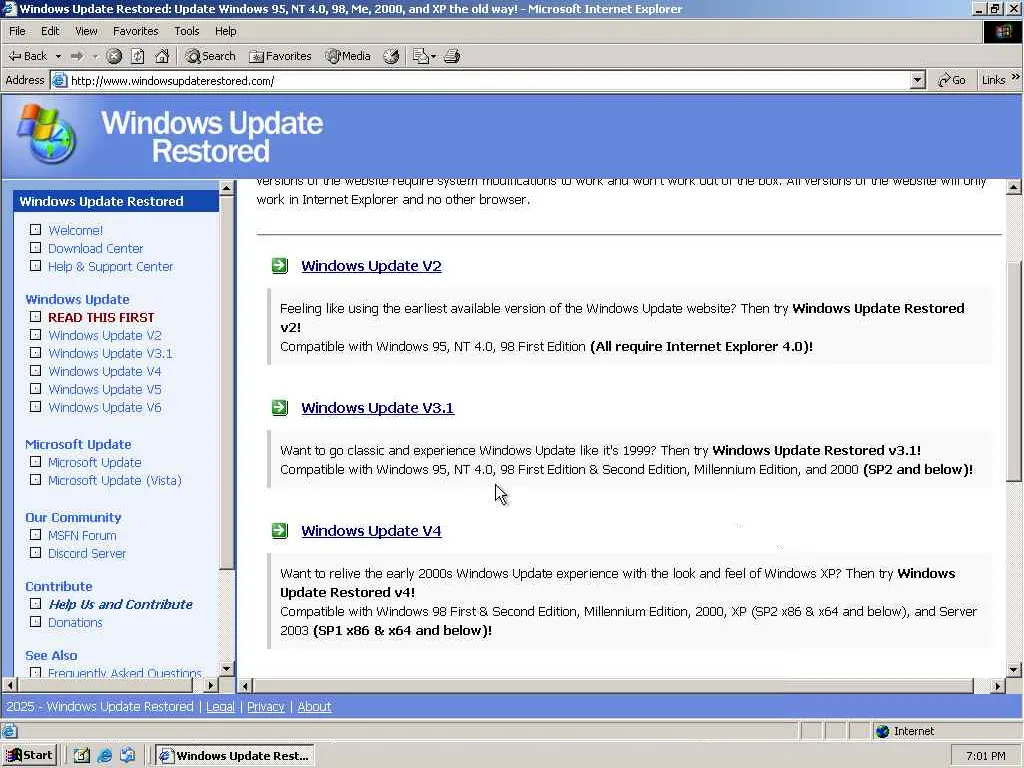Print the page using the Print icon

tap(452, 56)
